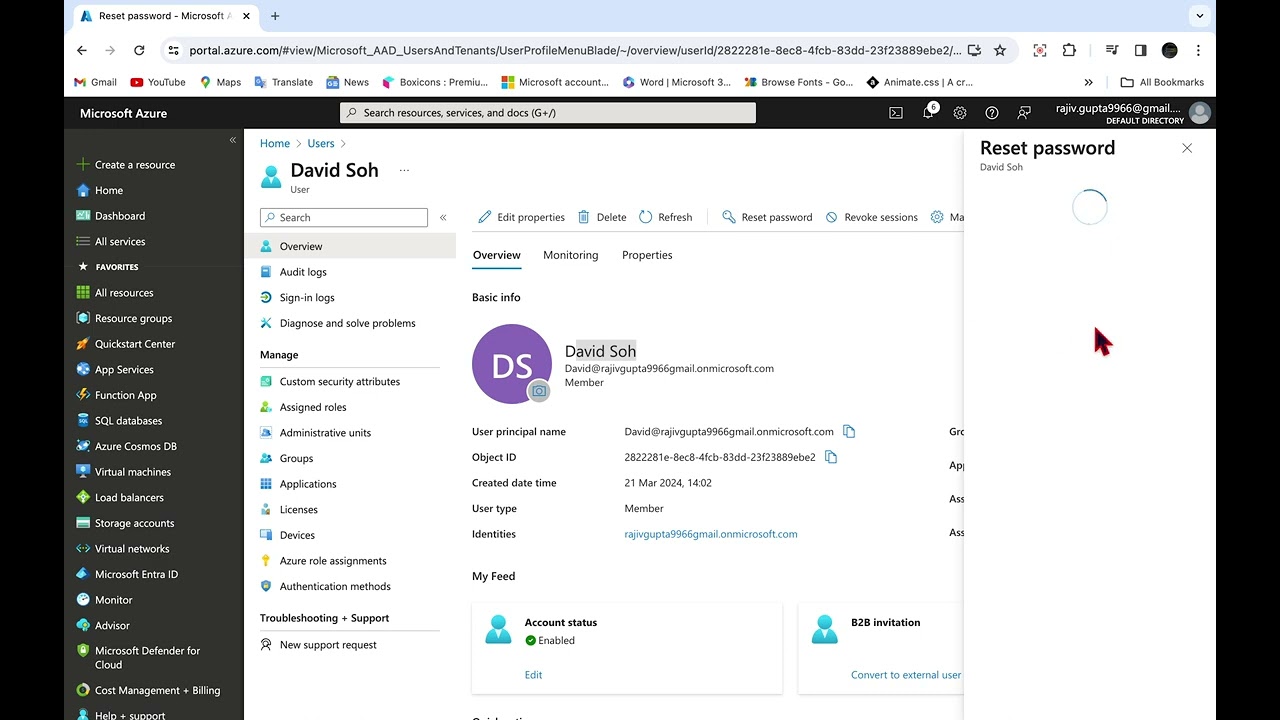Screen dimensions: 1280x720
Task: Open the identities onmicrosoft.com link
Action: 711,534
